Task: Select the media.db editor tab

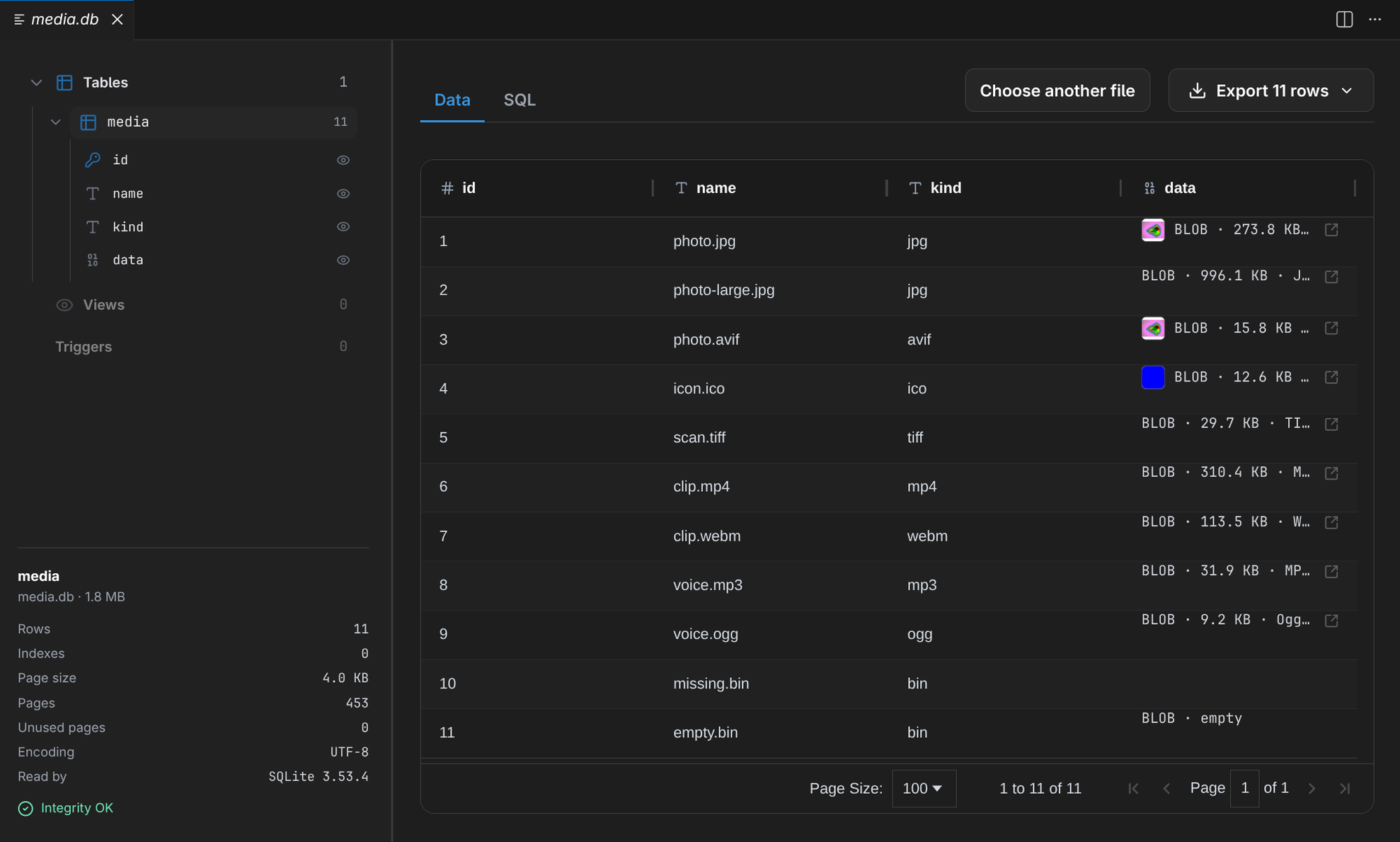Action: pyautogui.click(x=65, y=19)
